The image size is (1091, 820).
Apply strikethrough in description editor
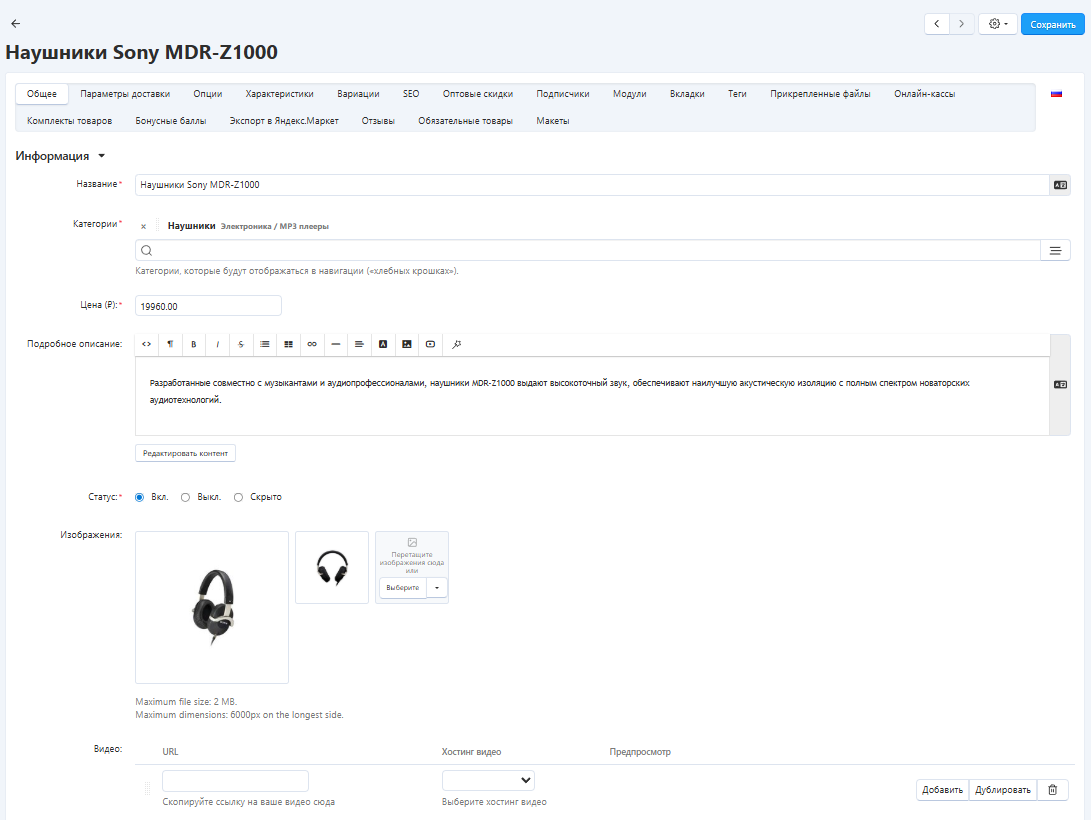(x=241, y=344)
